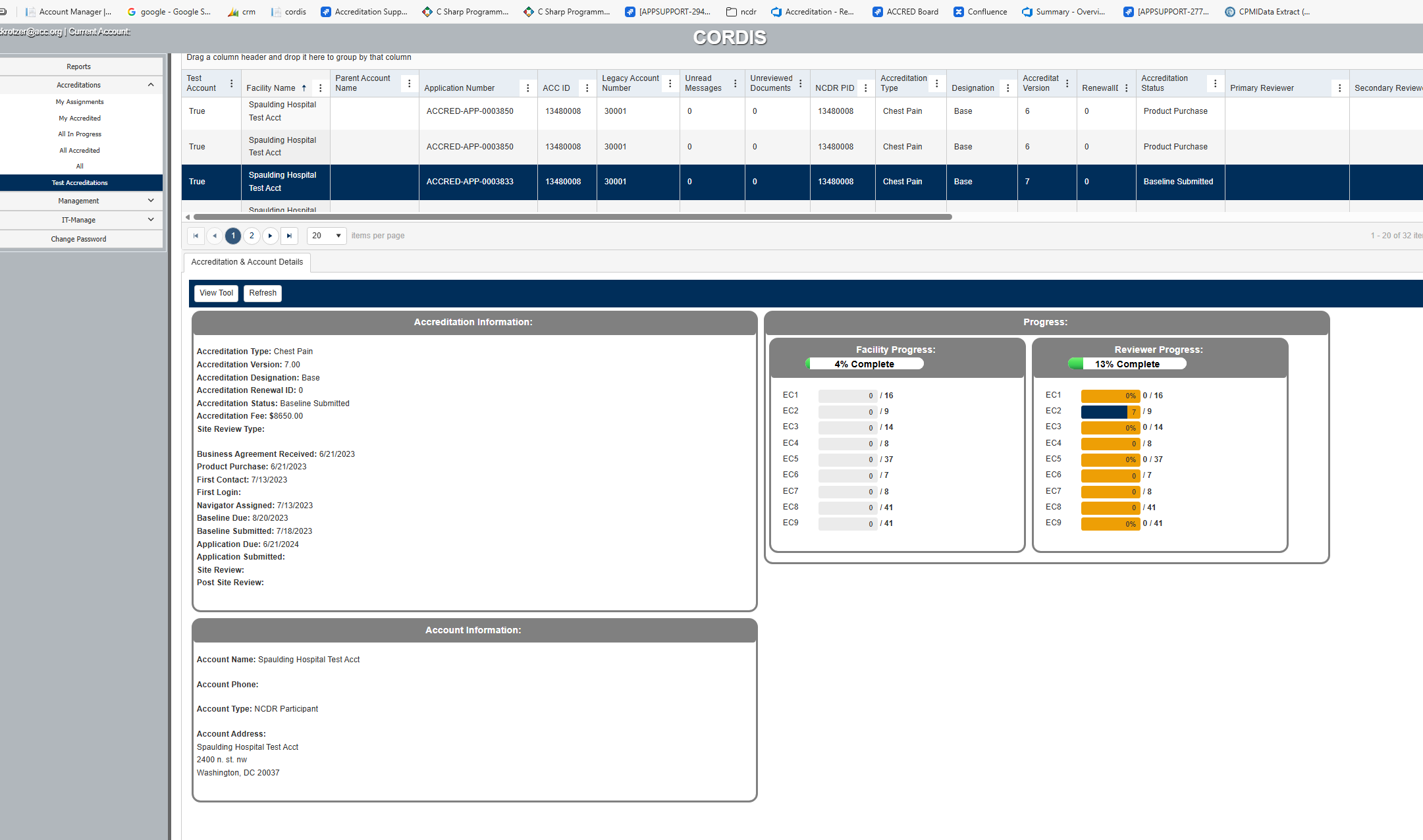Go to page 2 of grid
1423x840 pixels.
tap(252, 236)
